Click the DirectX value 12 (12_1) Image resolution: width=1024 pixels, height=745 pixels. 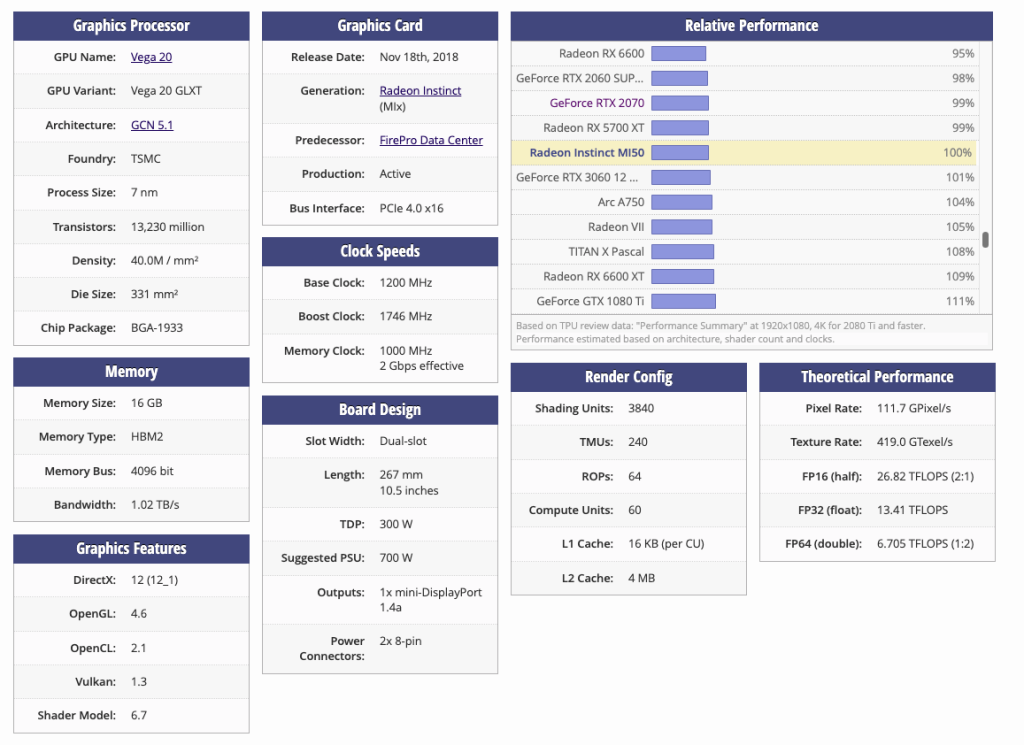pyautogui.click(x=154, y=580)
